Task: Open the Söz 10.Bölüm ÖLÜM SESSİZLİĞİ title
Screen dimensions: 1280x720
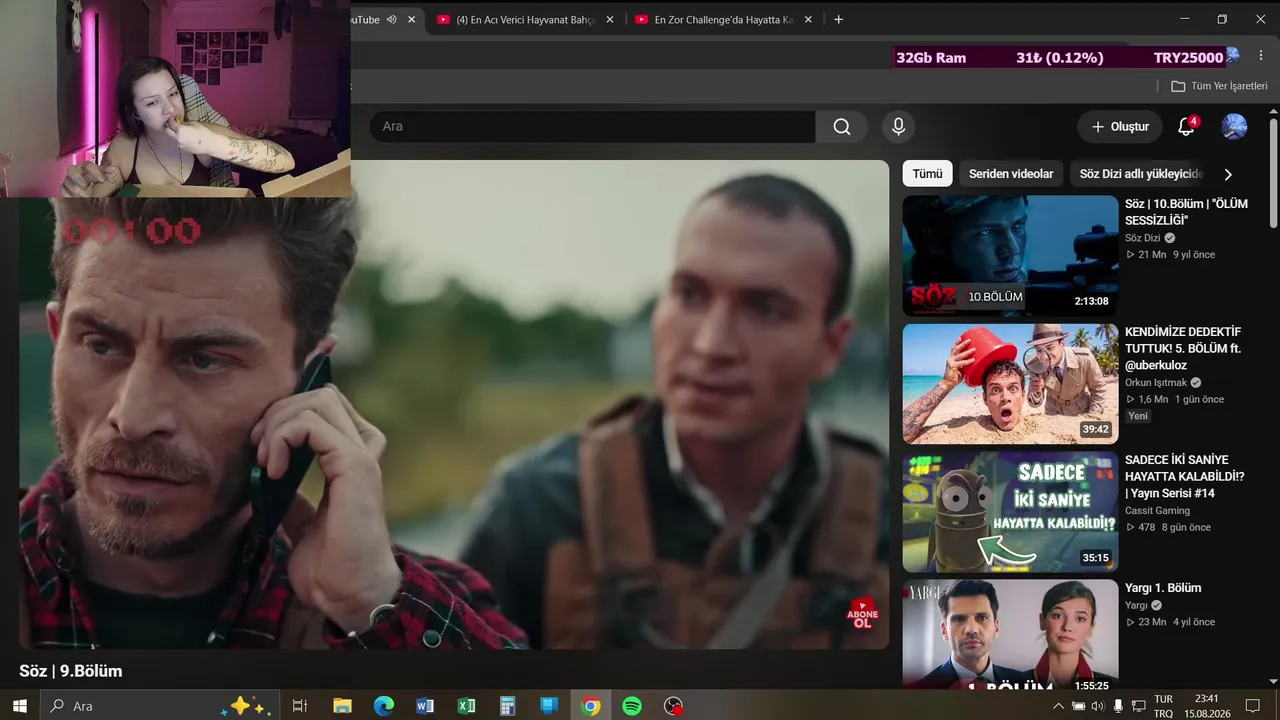Action: pyautogui.click(x=1186, y=212)
